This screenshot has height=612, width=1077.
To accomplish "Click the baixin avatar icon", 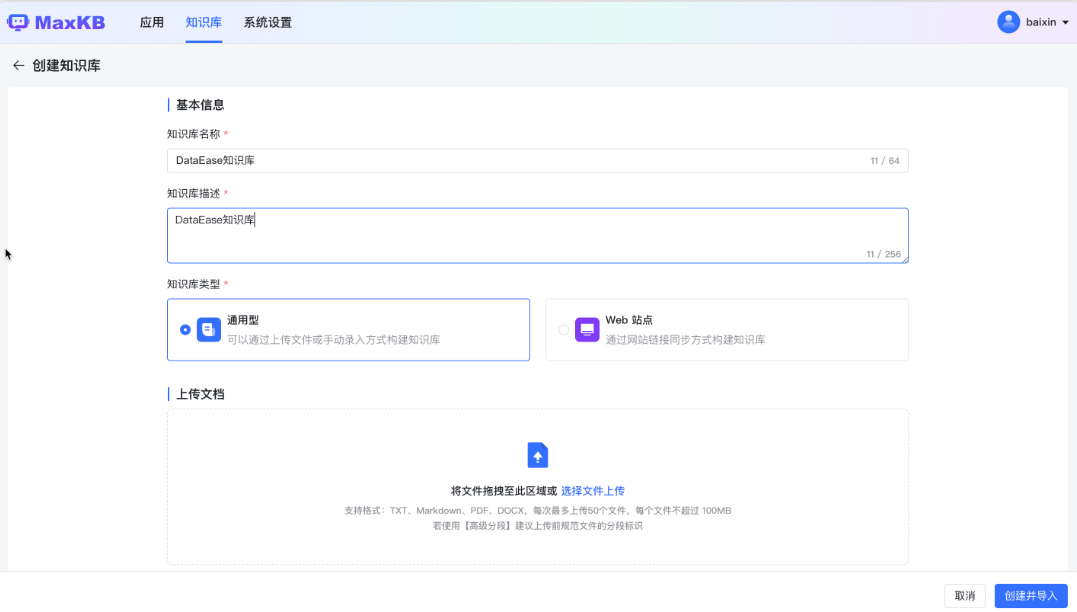I will (1008, 21).
